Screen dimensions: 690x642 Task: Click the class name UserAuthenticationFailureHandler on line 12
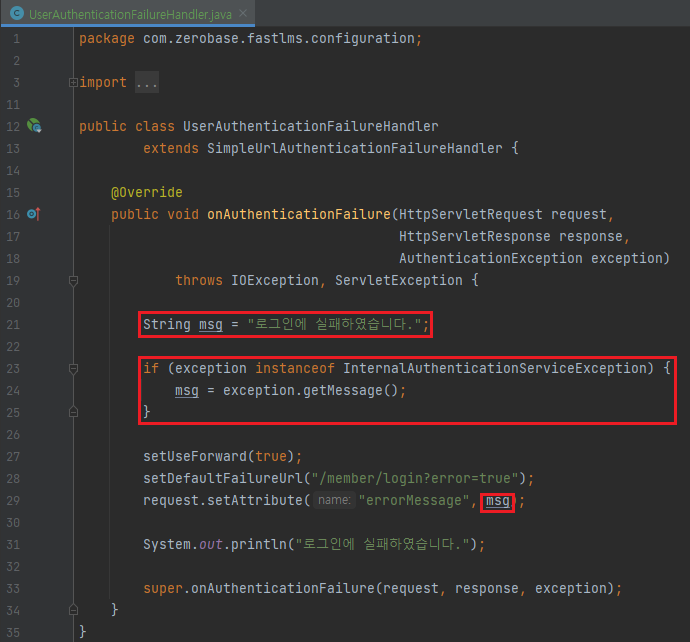311,127
